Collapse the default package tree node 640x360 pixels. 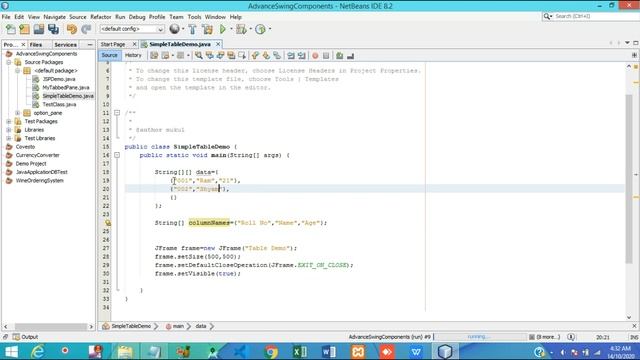18,71
